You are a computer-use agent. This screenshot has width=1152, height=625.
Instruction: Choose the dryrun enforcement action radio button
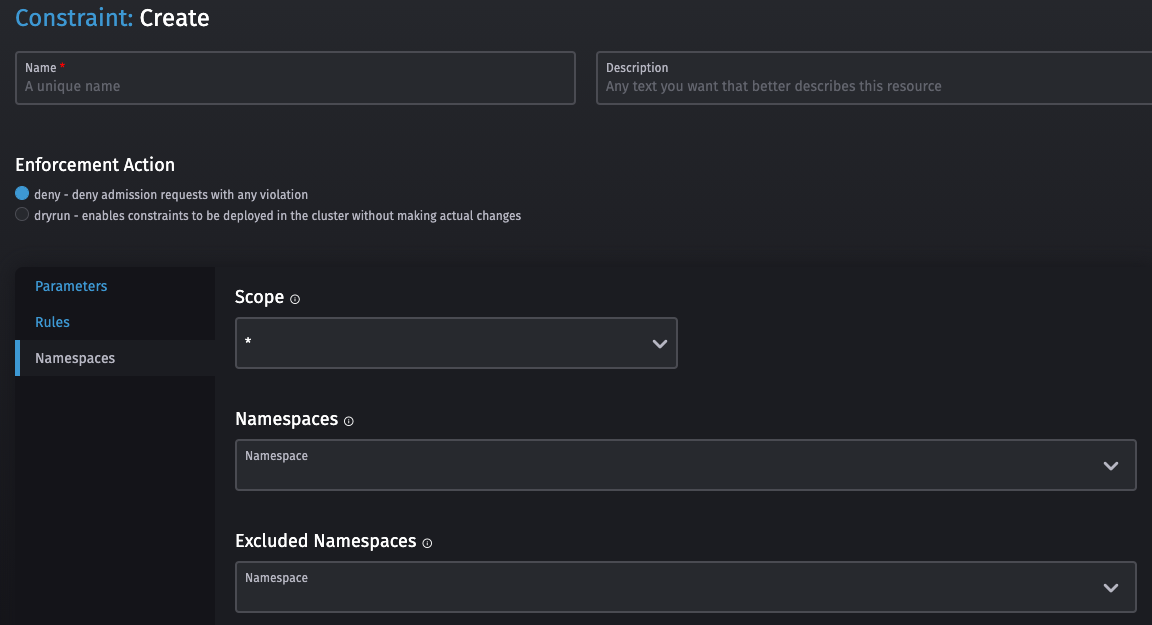click(x=22, y=215)
